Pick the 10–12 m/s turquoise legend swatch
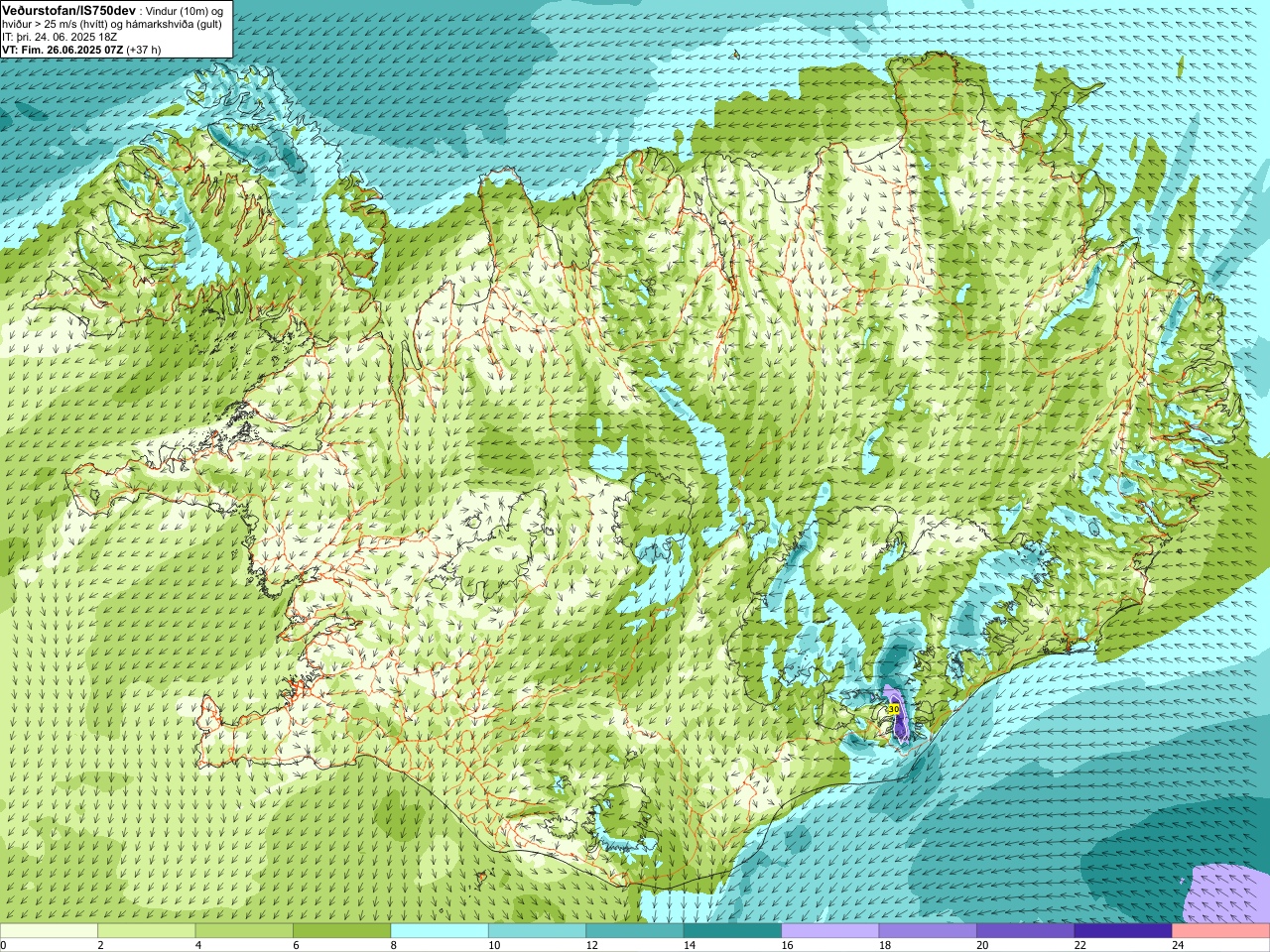 pos(537,931)
